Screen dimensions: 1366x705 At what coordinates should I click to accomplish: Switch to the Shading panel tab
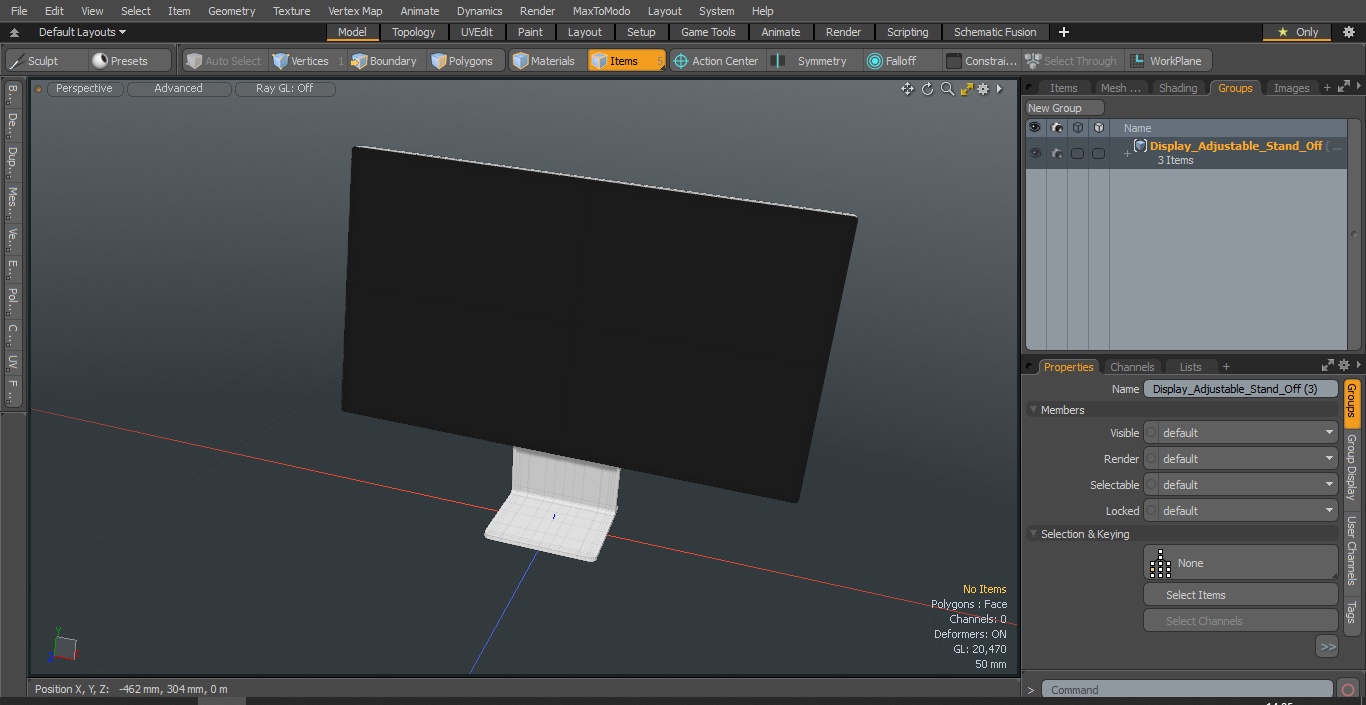[x=1177, y=88]
